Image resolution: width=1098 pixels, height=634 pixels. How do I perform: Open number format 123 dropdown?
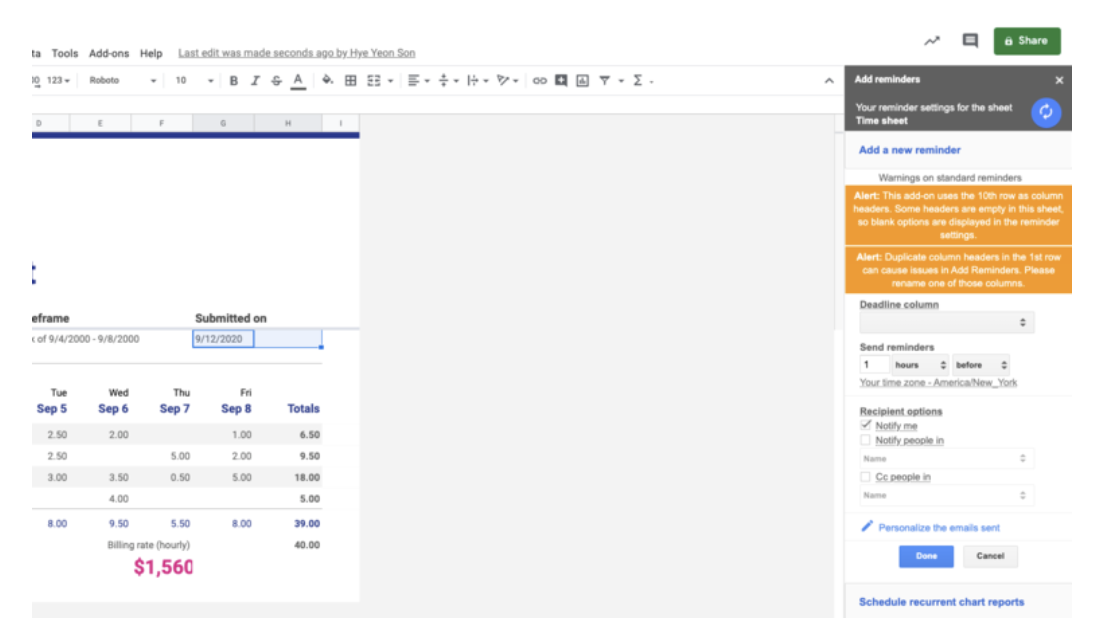(58, 81)
